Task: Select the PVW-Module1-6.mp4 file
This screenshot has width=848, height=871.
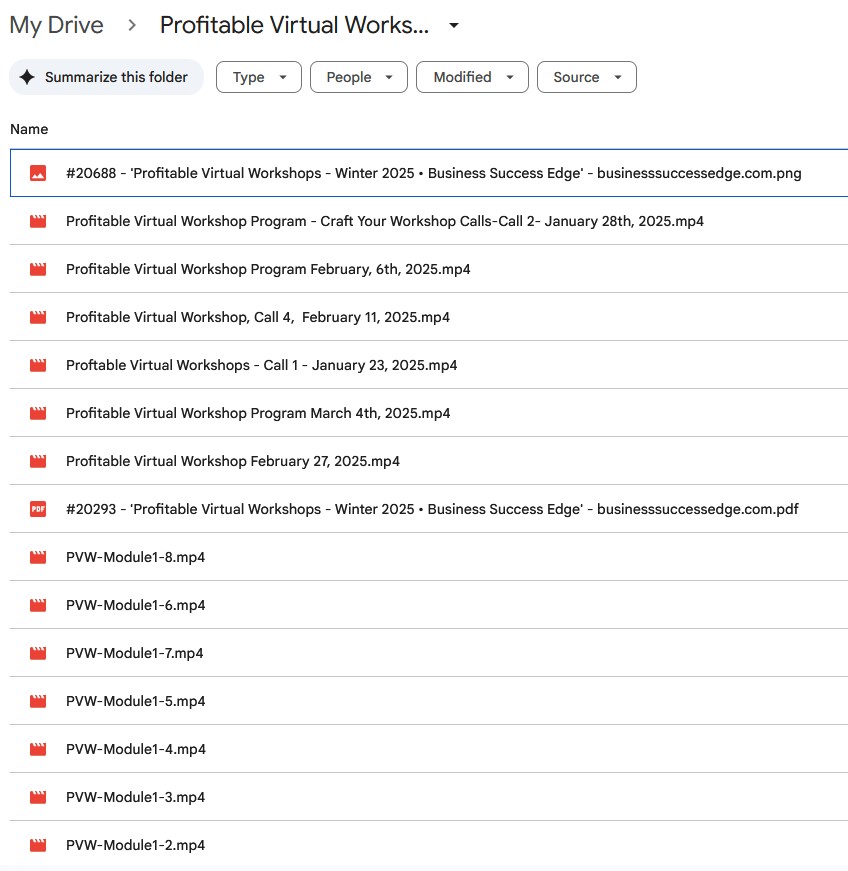Action: [135, 605]
